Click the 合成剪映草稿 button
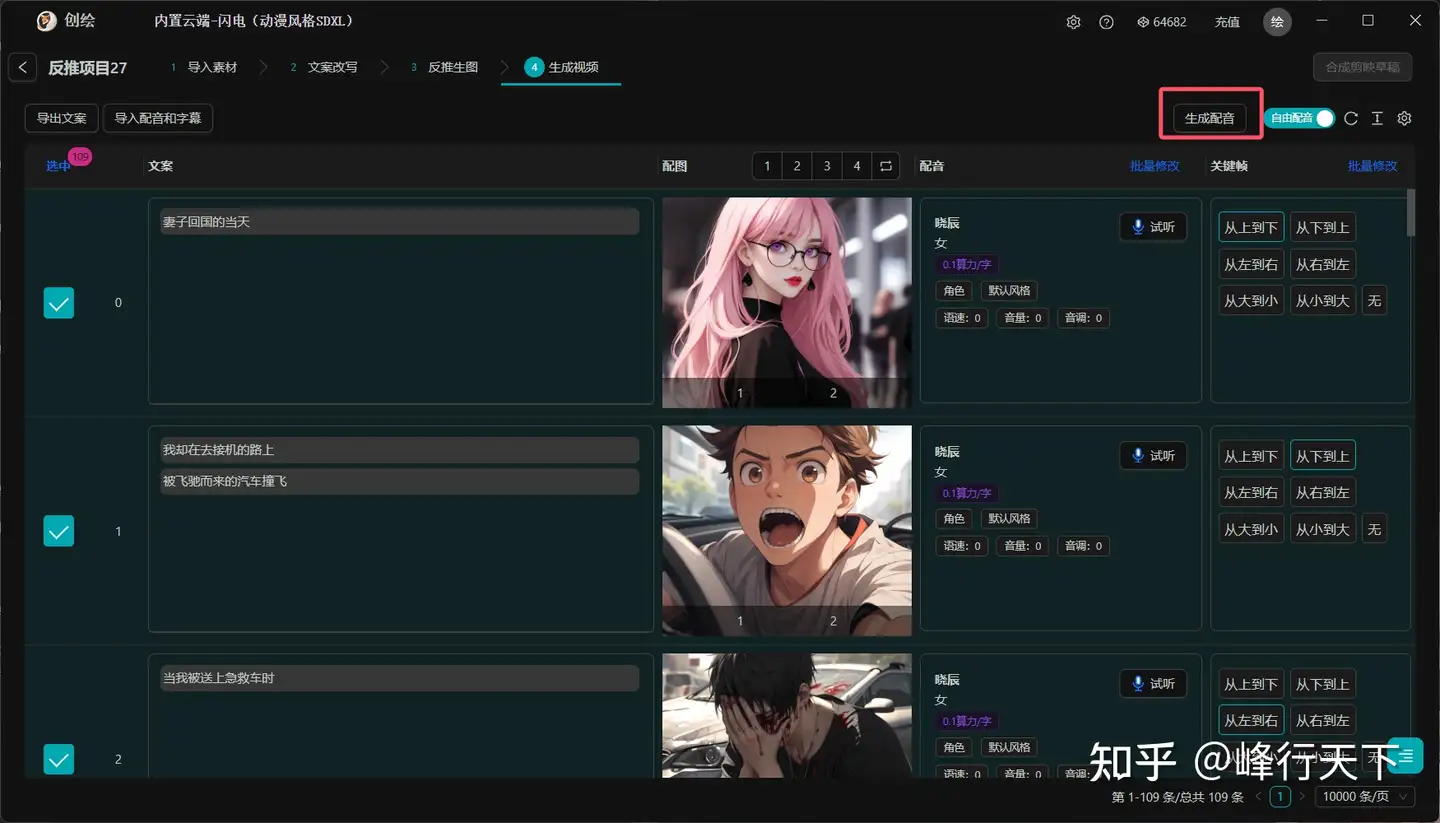The image size is (1440, 823). pos(1362,67)
